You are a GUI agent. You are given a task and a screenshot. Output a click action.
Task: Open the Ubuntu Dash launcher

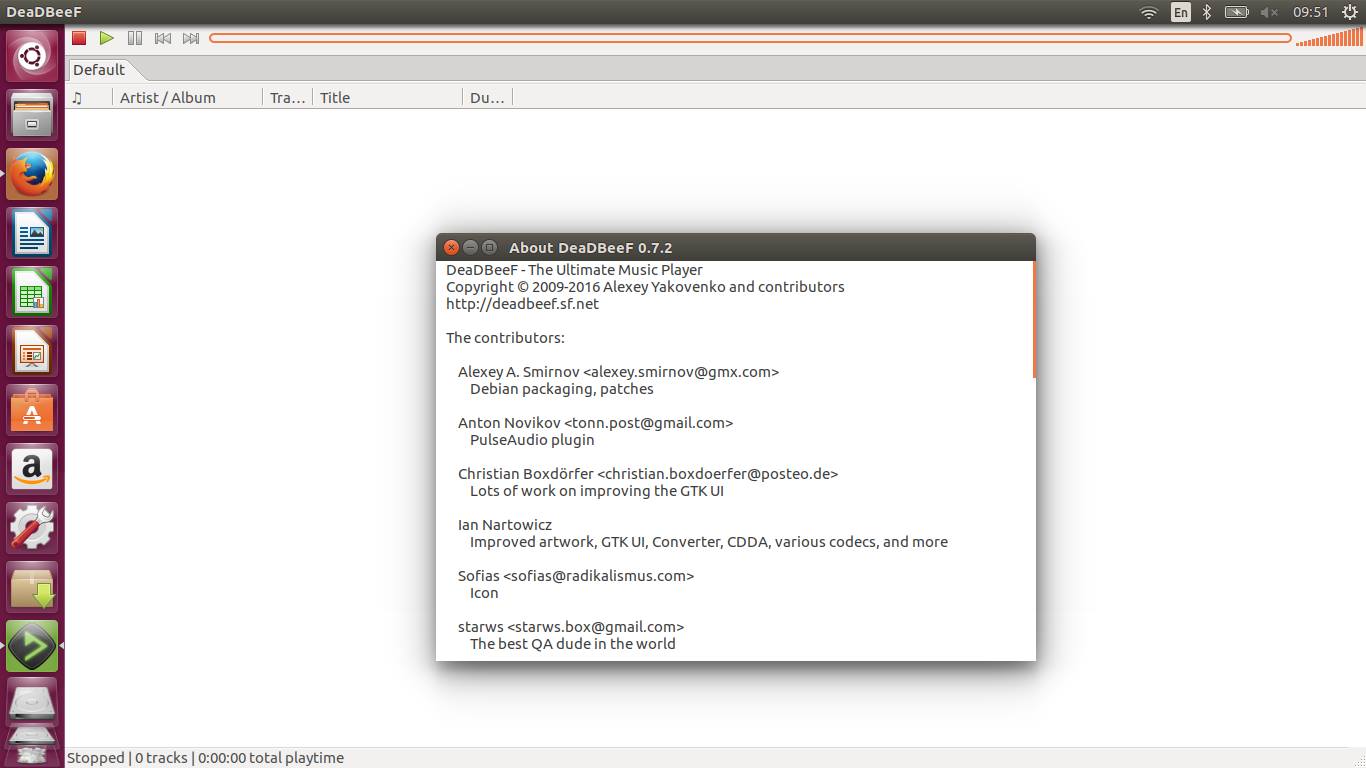[x=32, y=55]
